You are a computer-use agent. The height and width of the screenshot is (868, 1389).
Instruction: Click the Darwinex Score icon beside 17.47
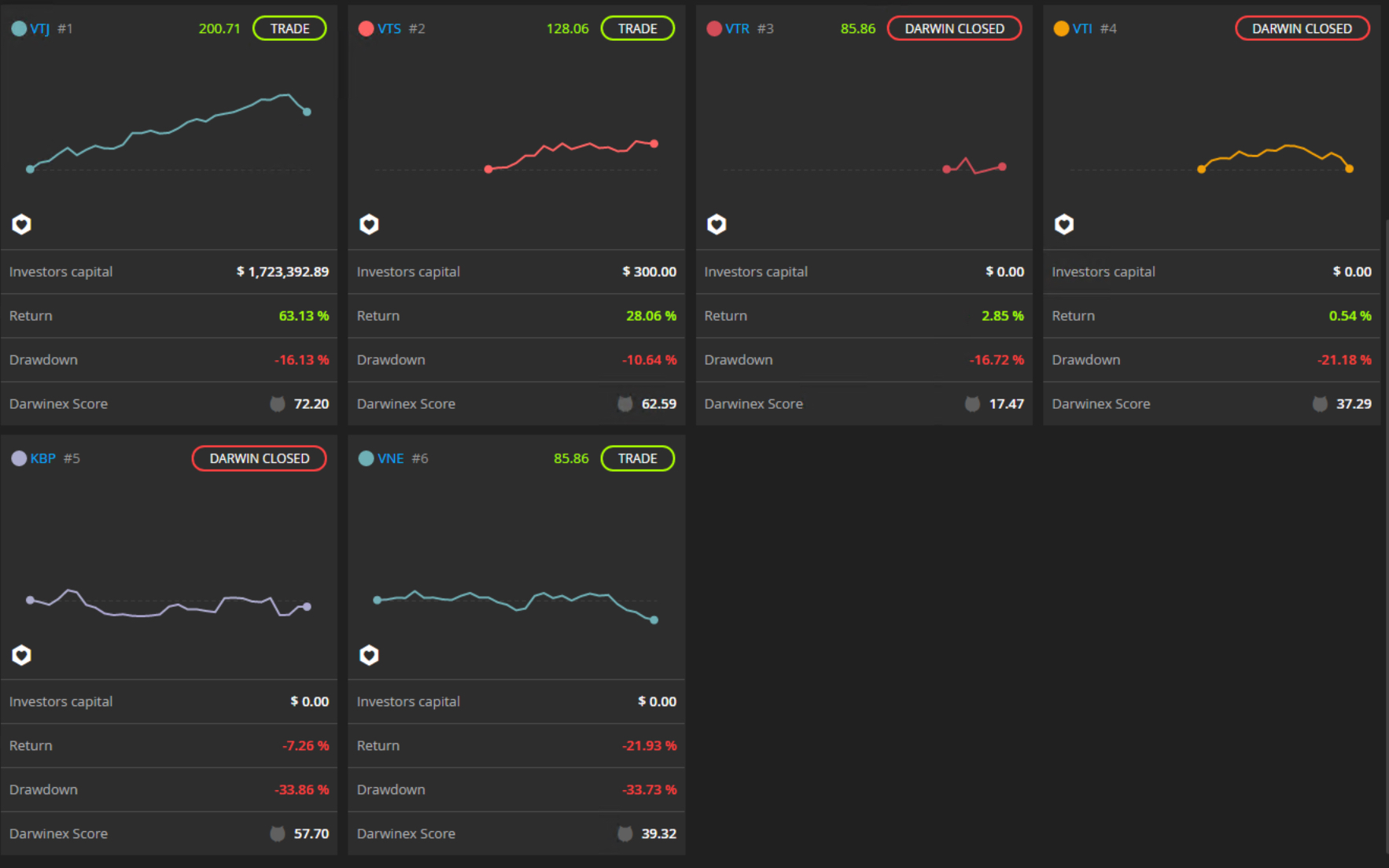pyautogui.click(x=973, y=404)
